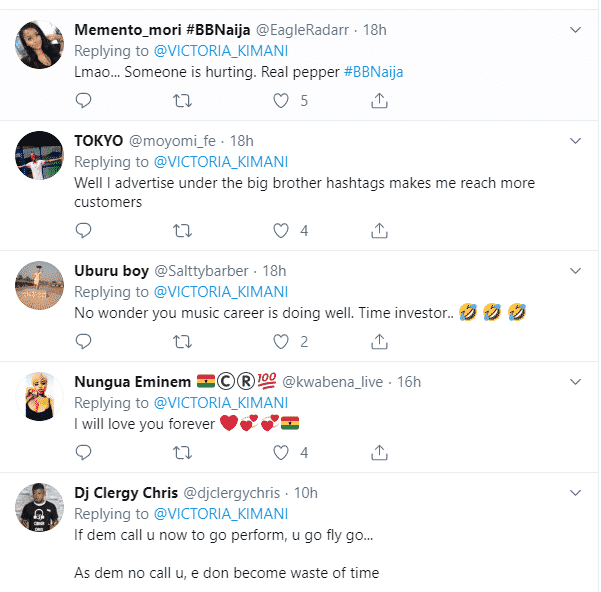601x592 pixels.
Task: Reply to Memento_mori's tweet
Action: pos(84,100)
